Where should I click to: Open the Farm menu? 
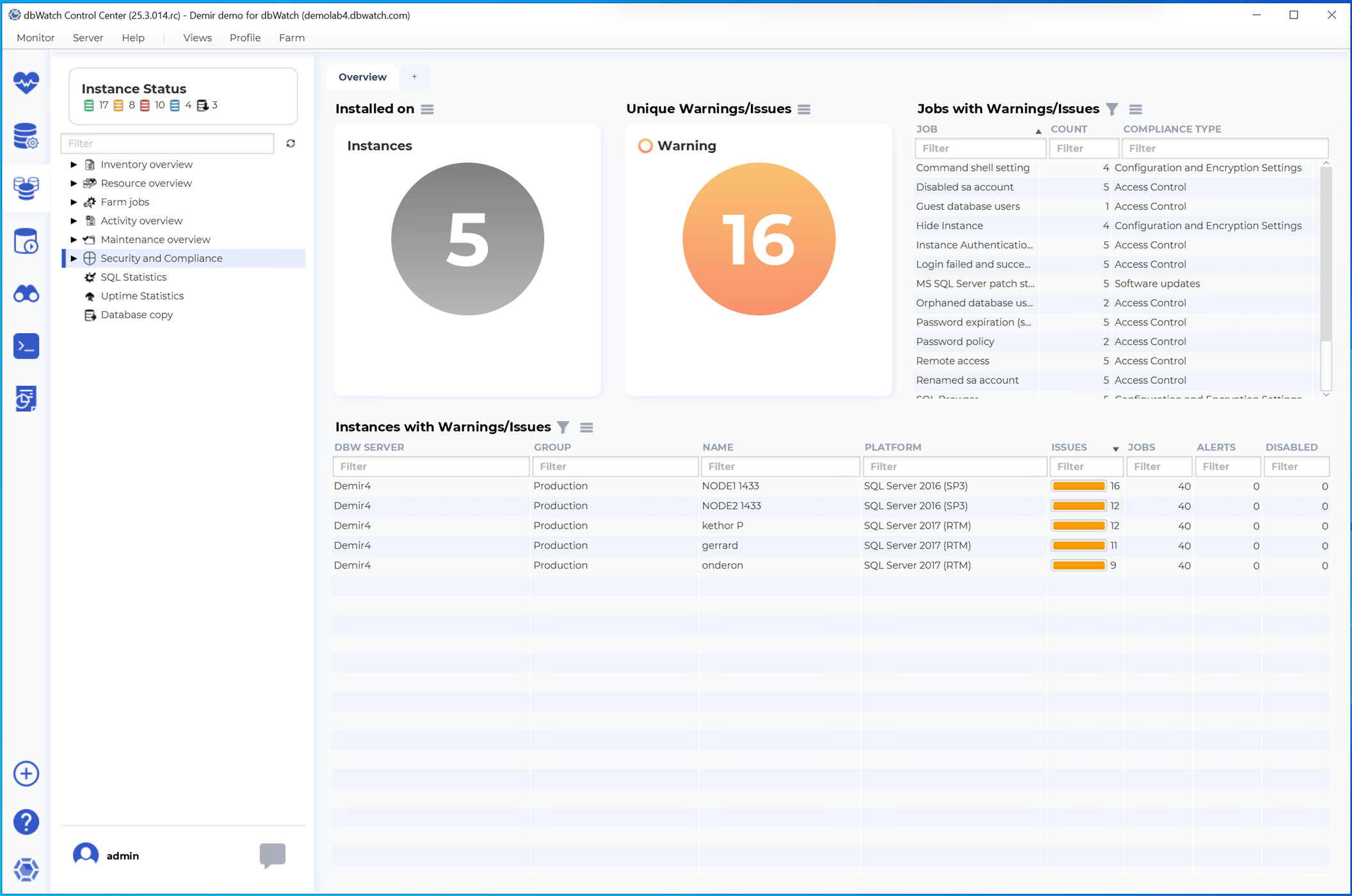(291, 38)
